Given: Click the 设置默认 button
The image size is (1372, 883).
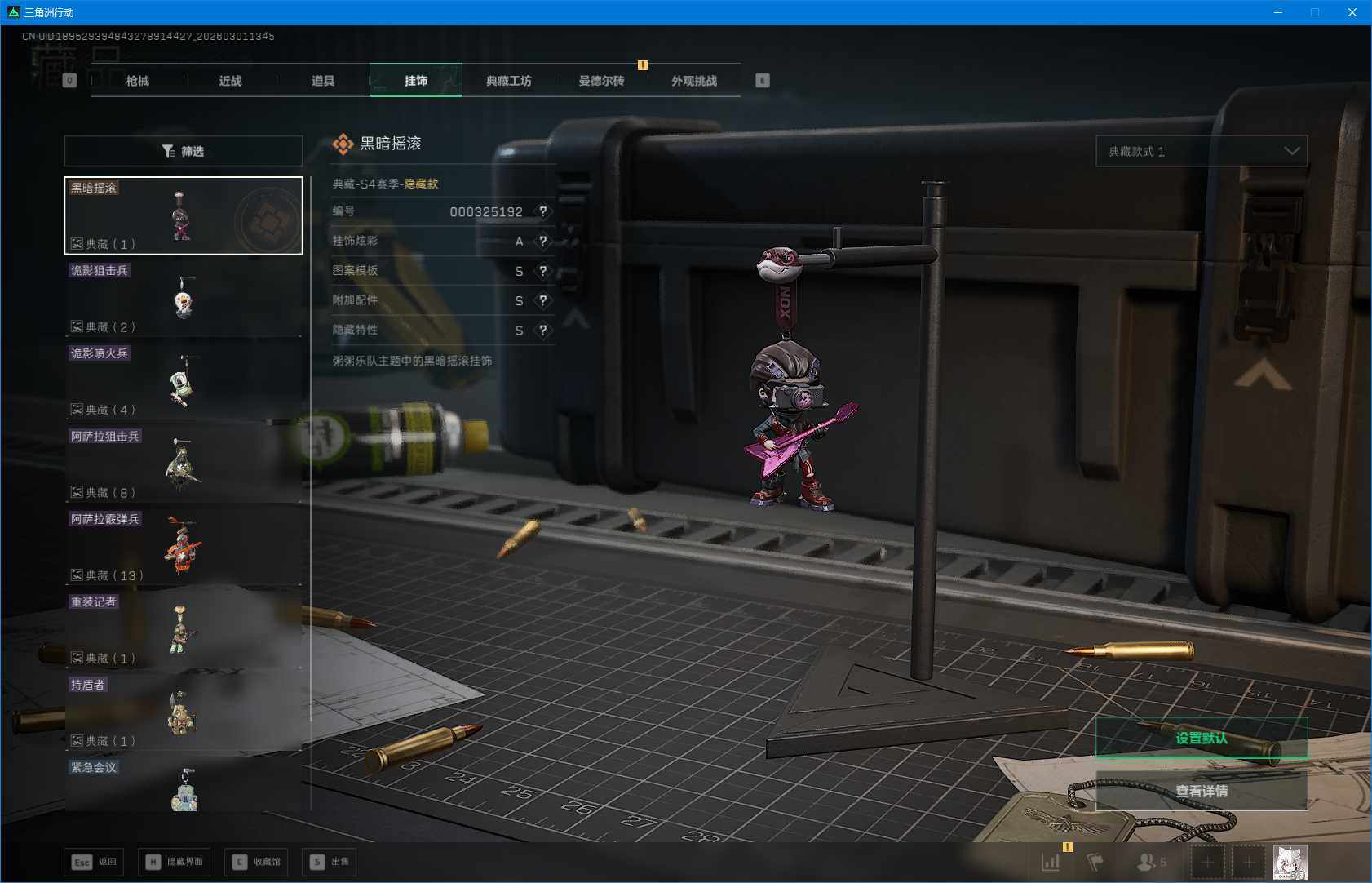Looking at the screenshot, I should (1202, 739).
